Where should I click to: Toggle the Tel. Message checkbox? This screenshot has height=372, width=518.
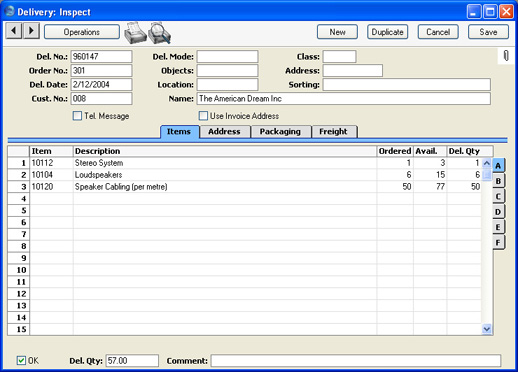click(x=77, y=116)
